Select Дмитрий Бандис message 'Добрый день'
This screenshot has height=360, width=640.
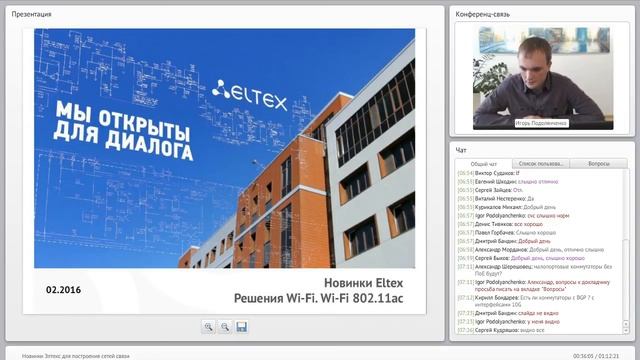(504, 241)
